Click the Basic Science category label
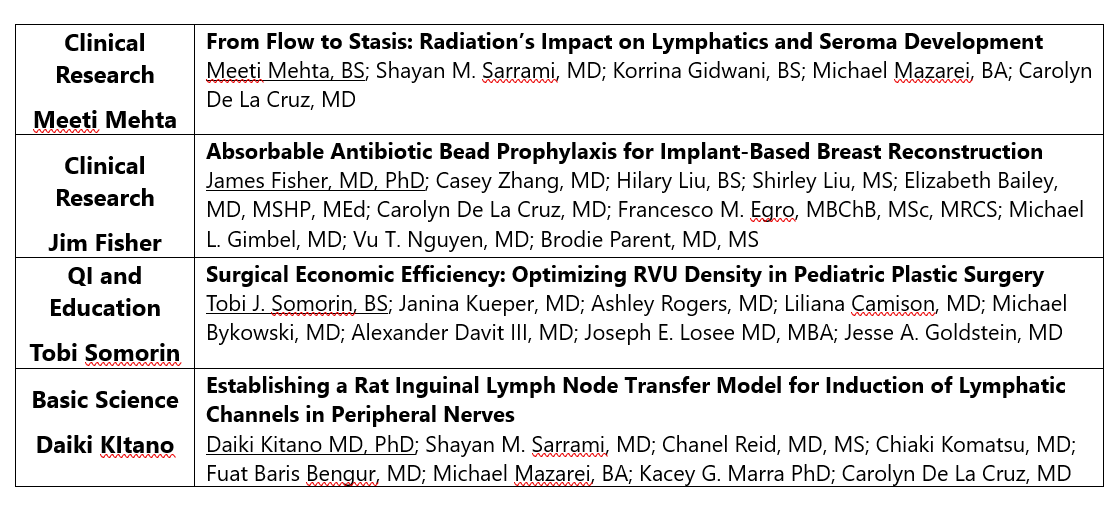This screenshot has height=510, width=1114. click(x=105, y=399)
